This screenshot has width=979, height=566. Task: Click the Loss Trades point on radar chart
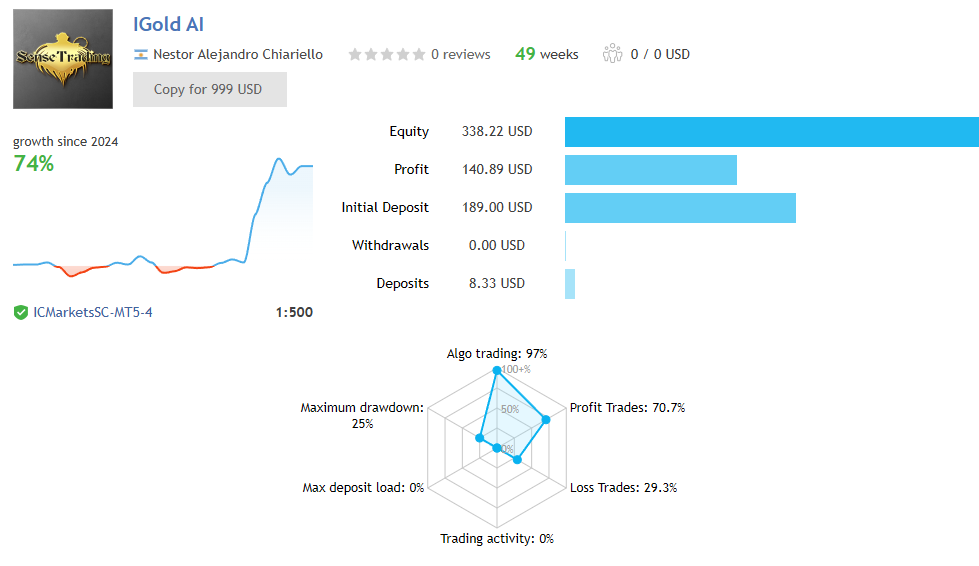click(x=517, y=460)
